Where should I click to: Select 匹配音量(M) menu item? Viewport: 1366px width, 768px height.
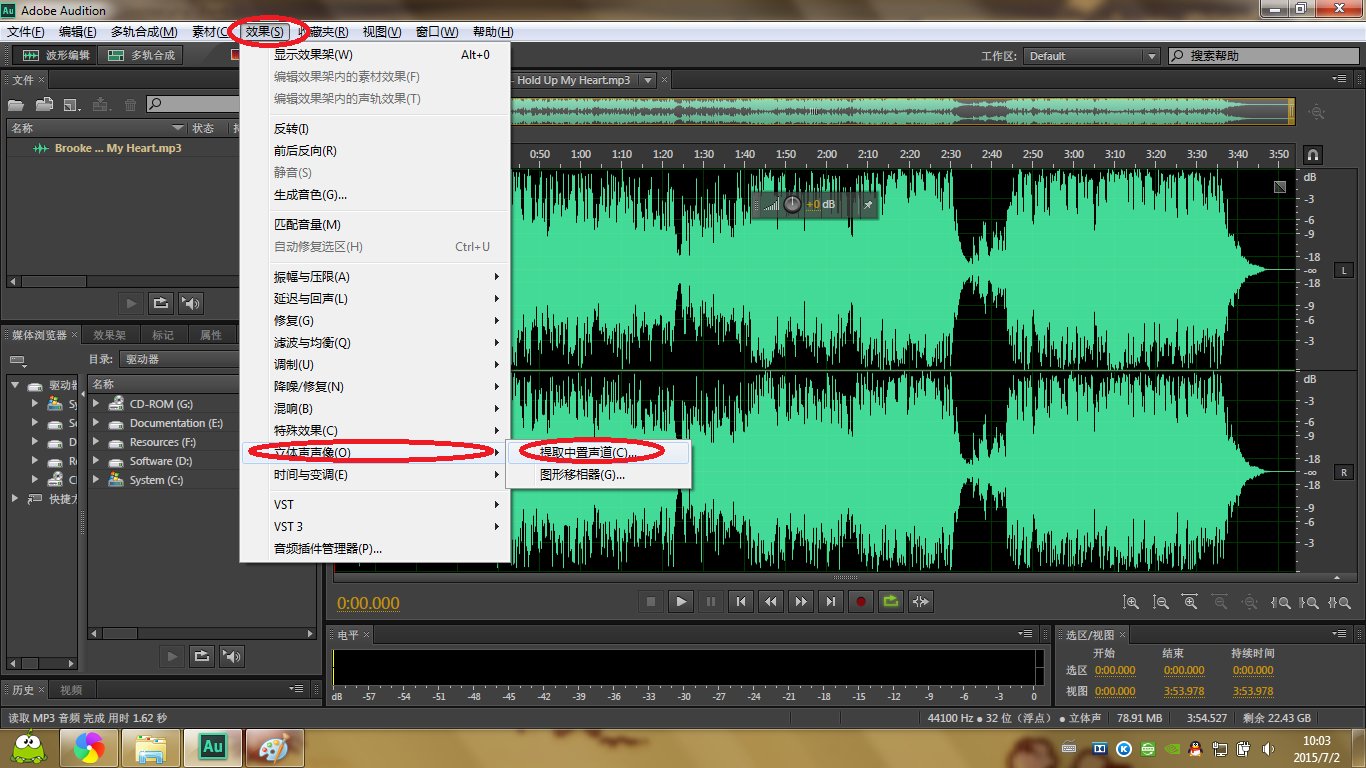(307, 225)
